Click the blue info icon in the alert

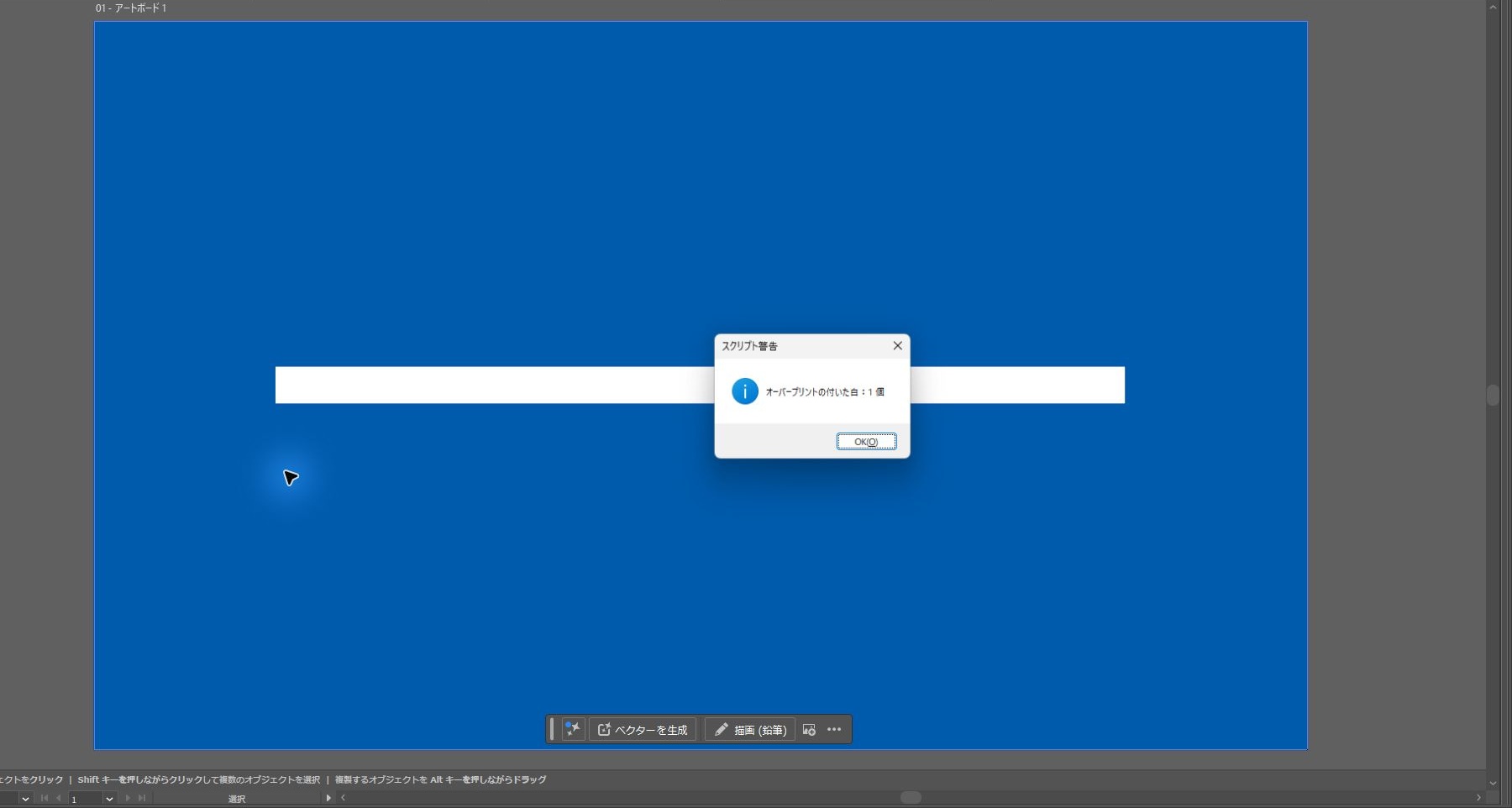pos(744,391)
